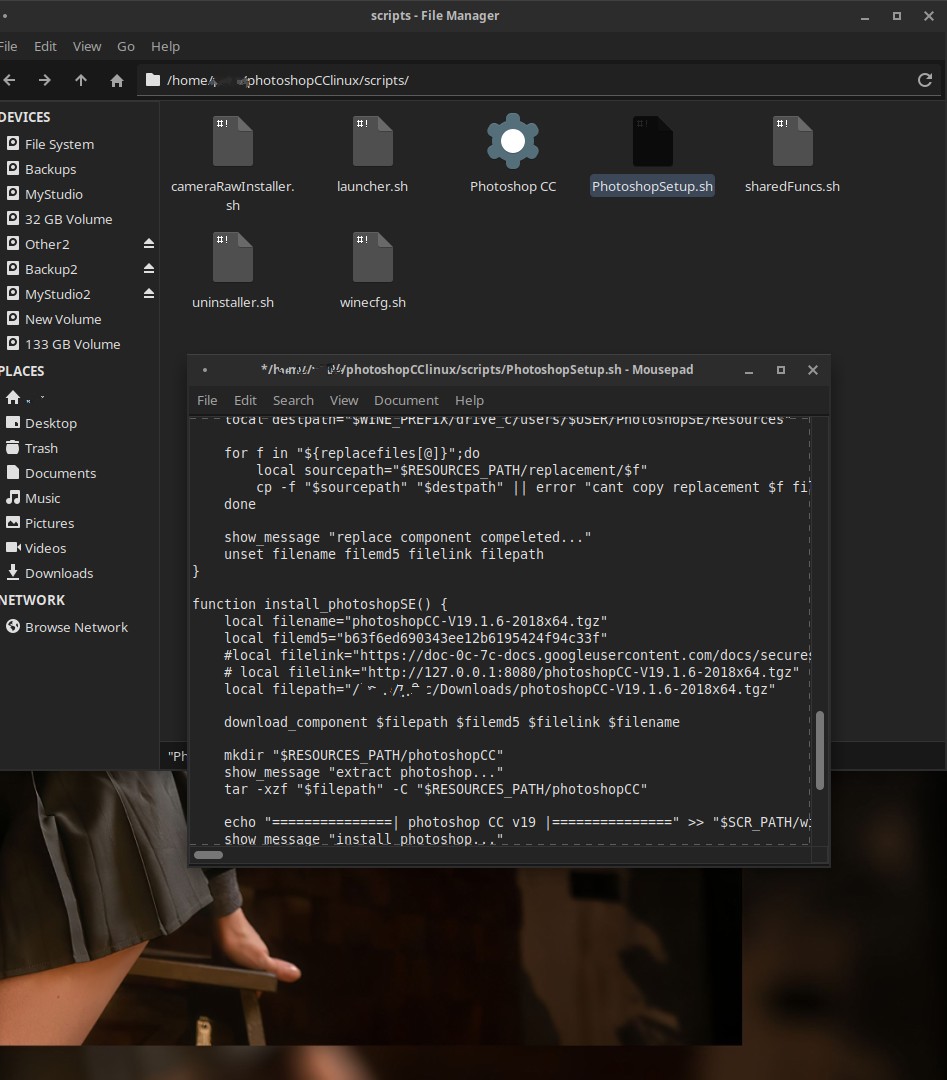This screenshot has height=1080, width=947.
Task: Open Mousepad File menu
Action: (x=207, y=400)
